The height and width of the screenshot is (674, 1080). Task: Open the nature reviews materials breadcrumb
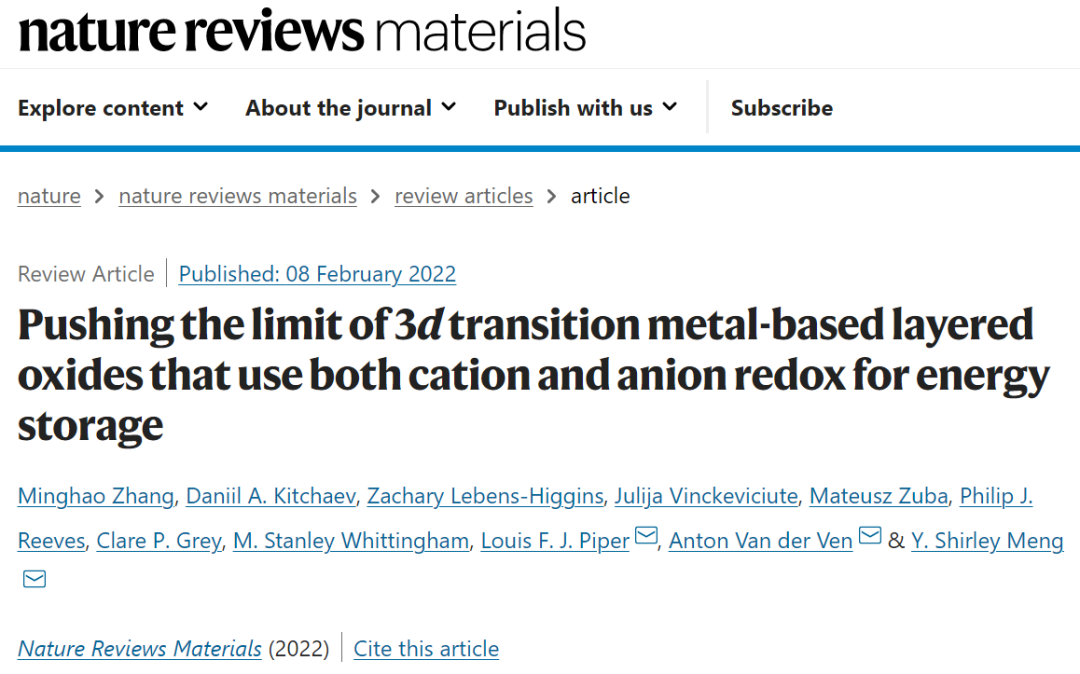[238, 196]
